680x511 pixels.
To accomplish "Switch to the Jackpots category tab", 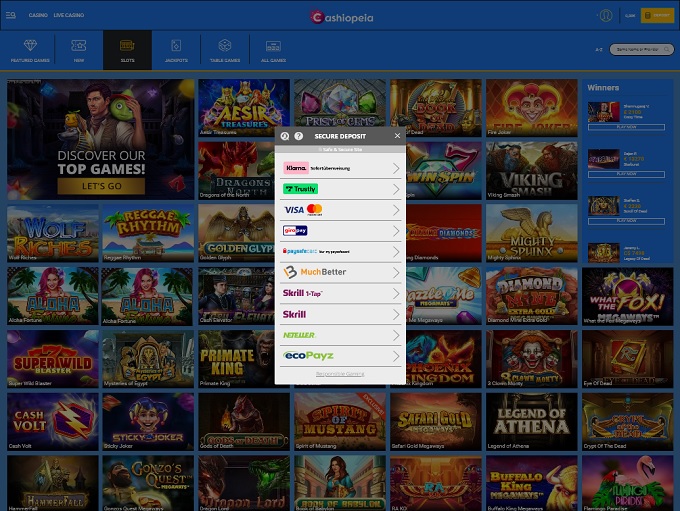I will pyautogui.click(x=176, y=49).
